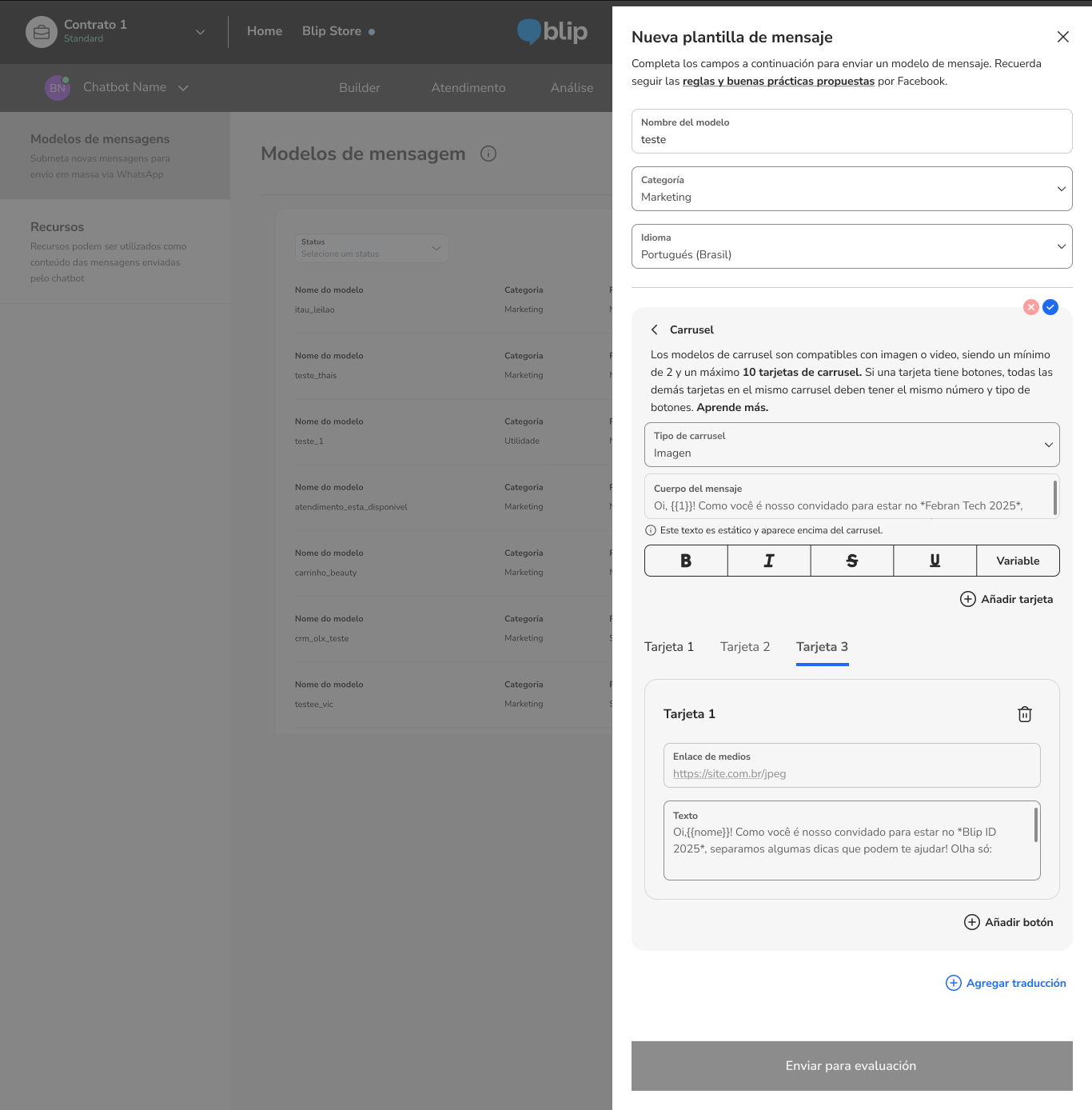Screen dimensions: 1092x1110
Task: Delete Tarjeta 1 with trash icon
Action: [1024, 714]
